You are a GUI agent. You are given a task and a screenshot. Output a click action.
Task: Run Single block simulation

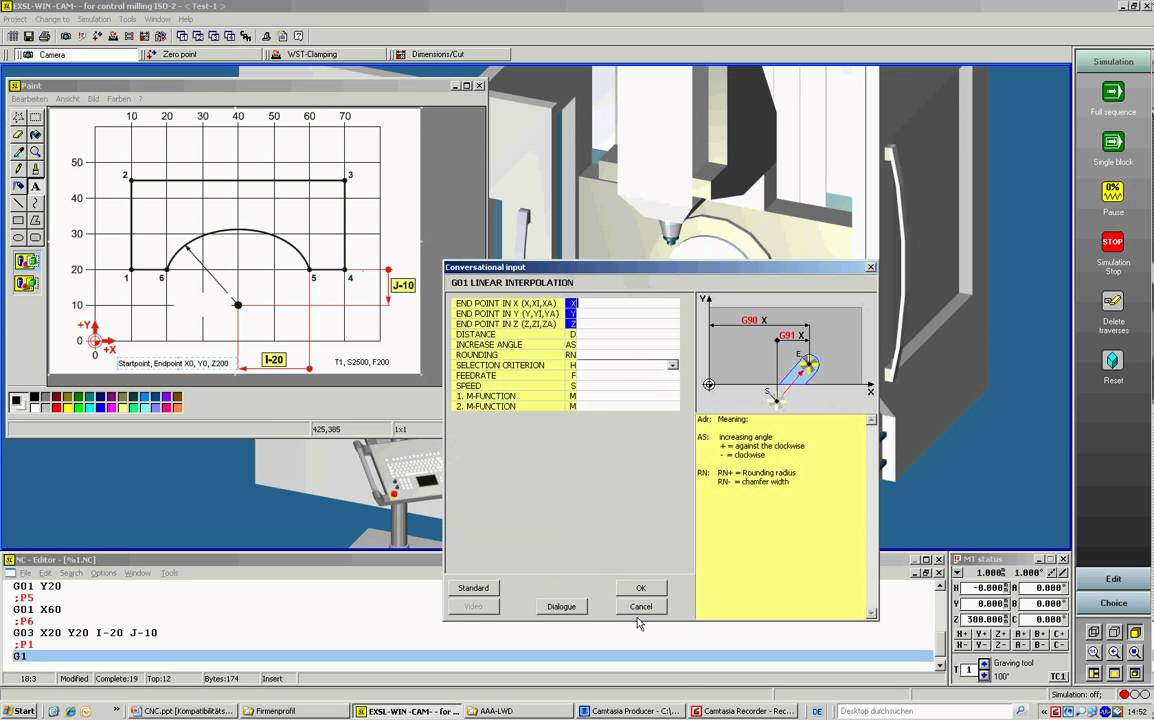pyautogui.click(x=1113, y=142)
